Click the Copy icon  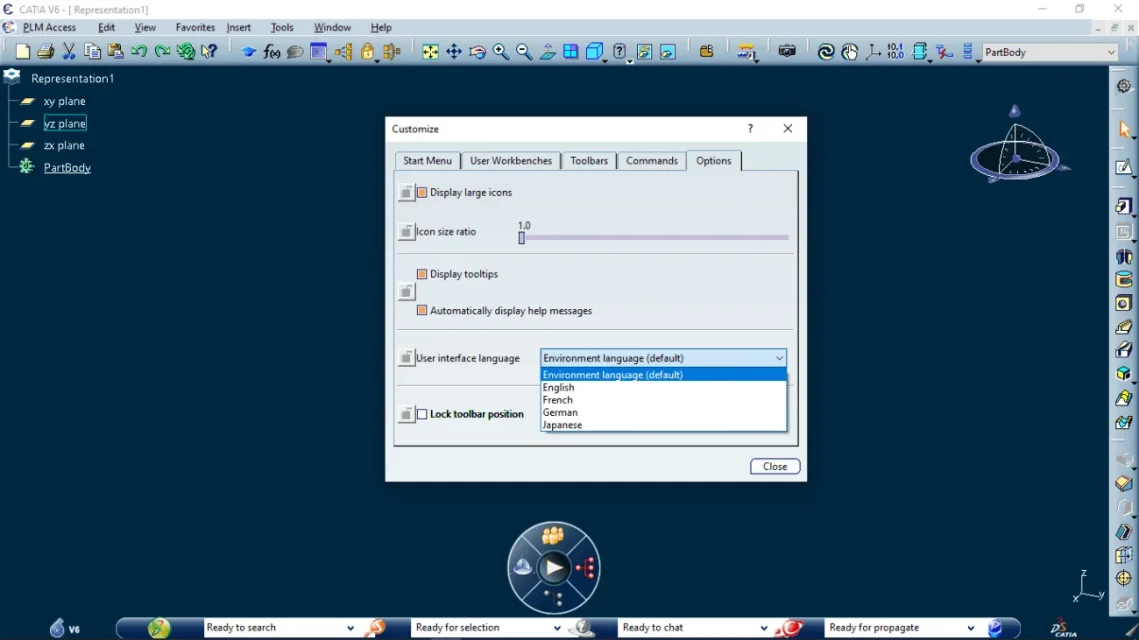(92, 52)
